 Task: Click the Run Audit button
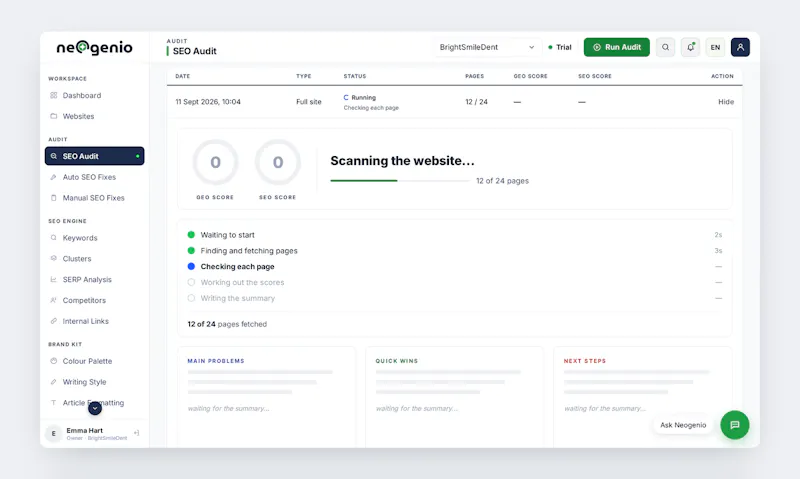(616, 47)
